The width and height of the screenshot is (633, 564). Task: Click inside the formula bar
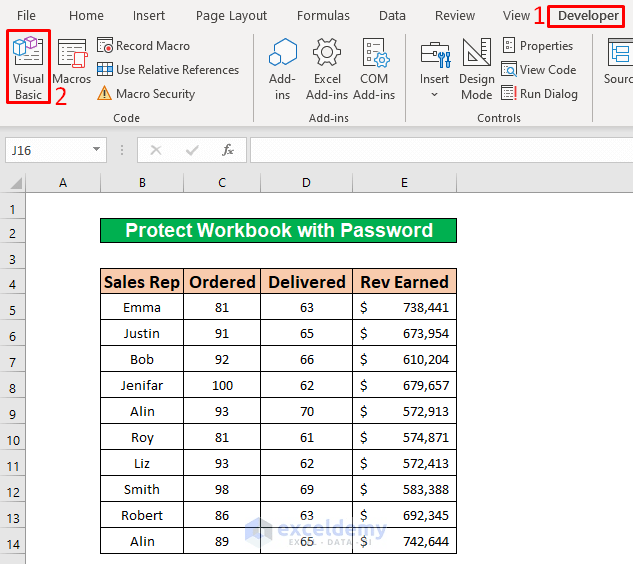coord(442,150)
